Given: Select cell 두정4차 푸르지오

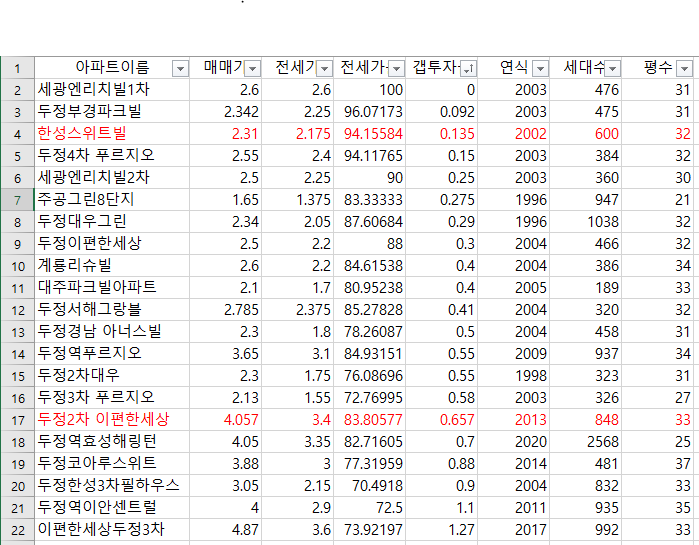Looking at the screenshot, I should 112,156.
